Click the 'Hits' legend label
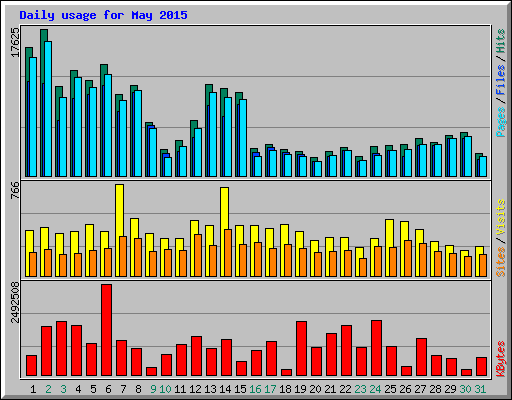The width and height of the screenshot is (512, 400). coord(500,41)
